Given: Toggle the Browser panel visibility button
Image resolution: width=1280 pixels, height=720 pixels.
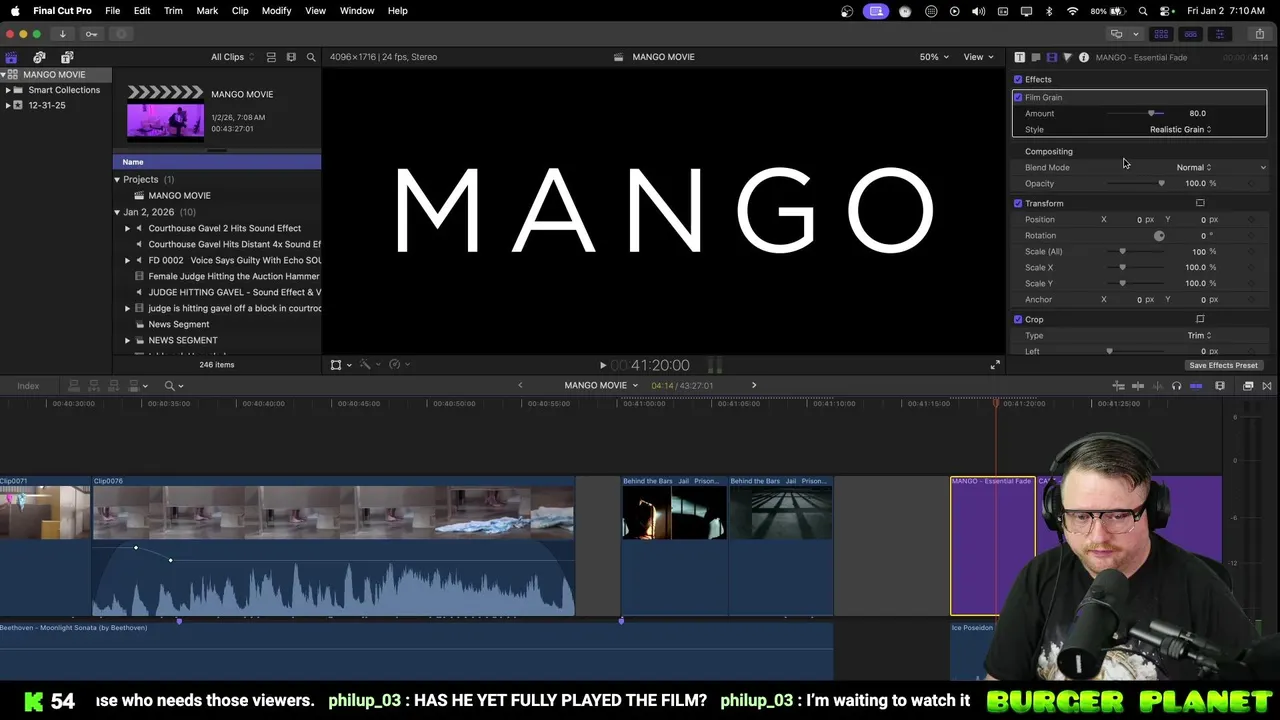Looking at the screenshot, I should (1161, 34).
